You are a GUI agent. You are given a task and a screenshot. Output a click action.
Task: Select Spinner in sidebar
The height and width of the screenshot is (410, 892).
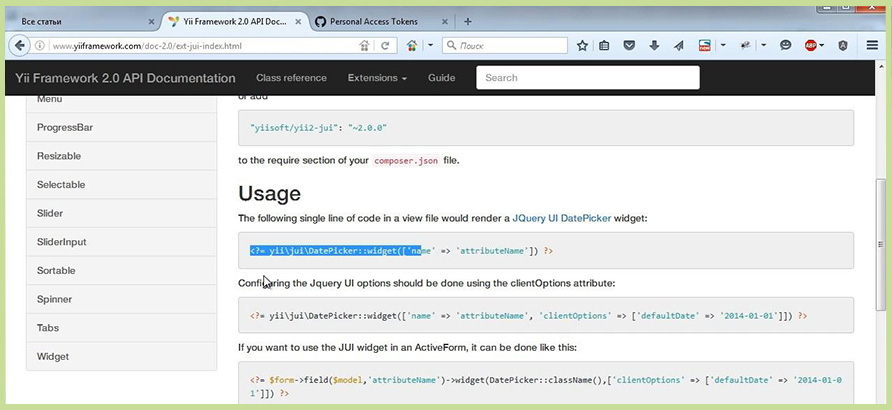pyautogui.click(x=121, y=299)
